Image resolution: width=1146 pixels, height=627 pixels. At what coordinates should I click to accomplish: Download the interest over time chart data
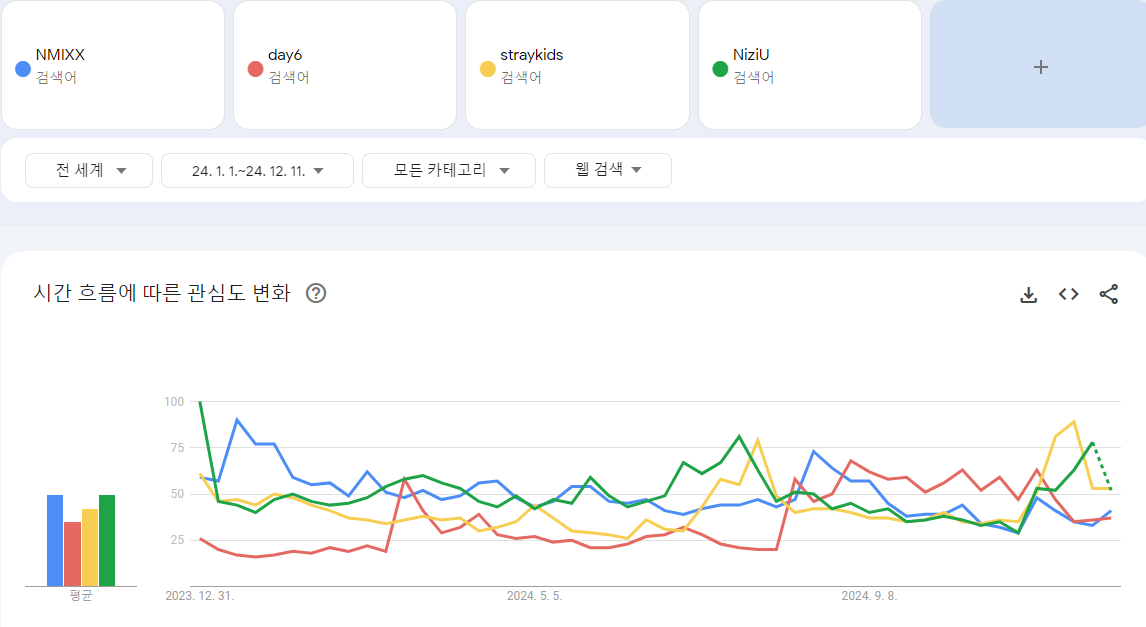1028,294
